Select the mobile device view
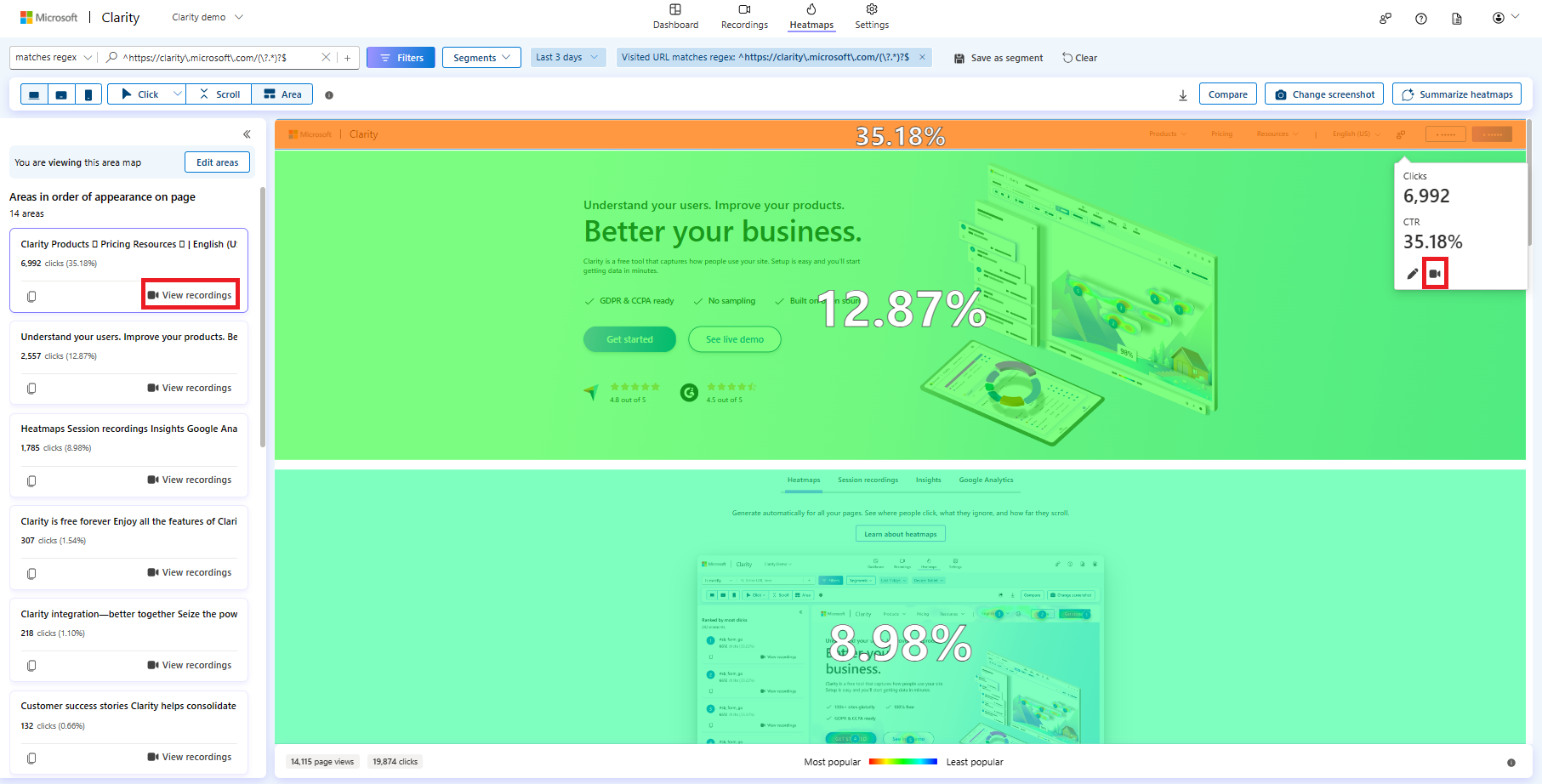Screen dimensions: 1542x784 click(x=88, y=94)
